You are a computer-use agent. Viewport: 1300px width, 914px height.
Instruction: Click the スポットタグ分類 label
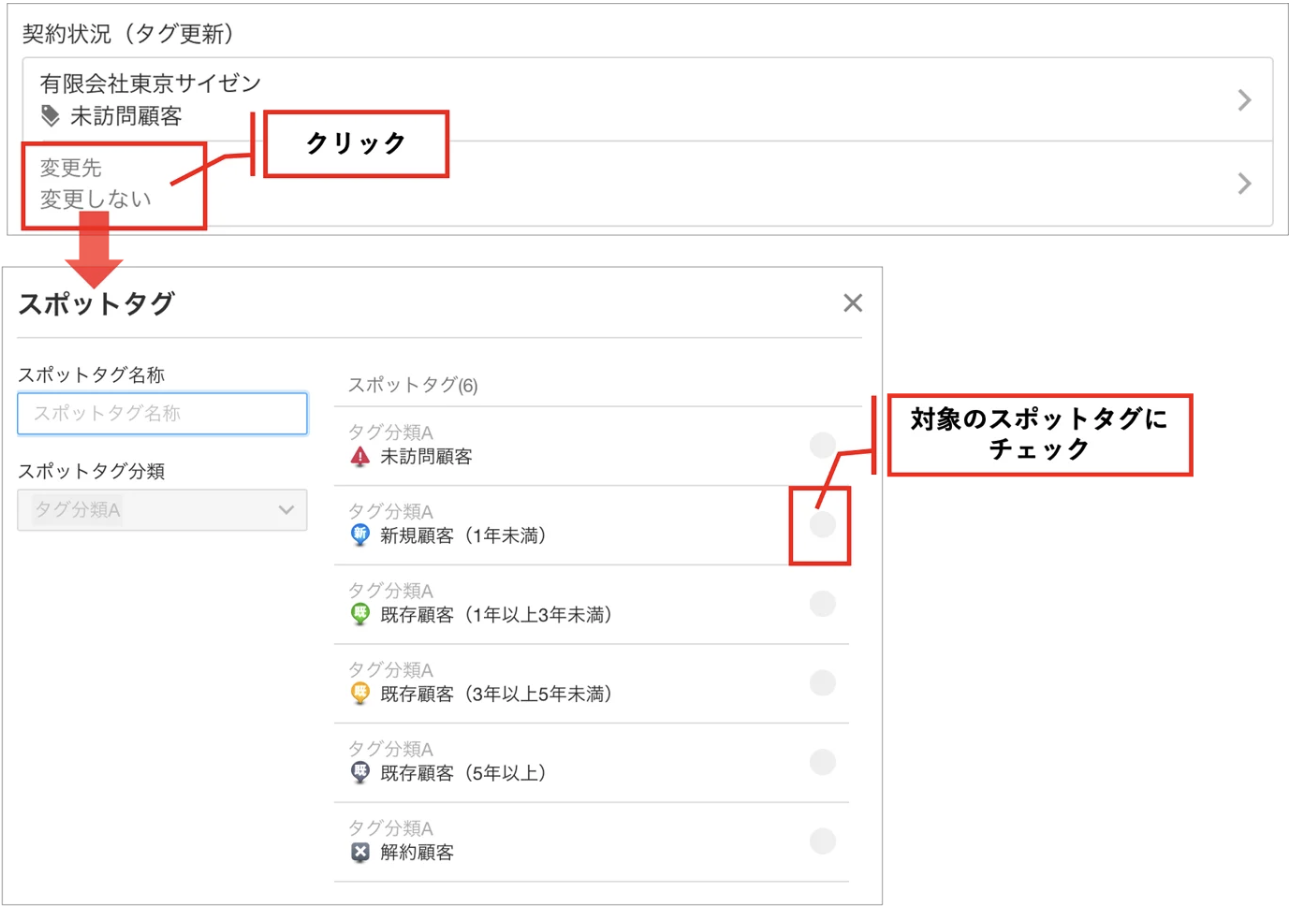pyautogui.click(x=92, y=472)
